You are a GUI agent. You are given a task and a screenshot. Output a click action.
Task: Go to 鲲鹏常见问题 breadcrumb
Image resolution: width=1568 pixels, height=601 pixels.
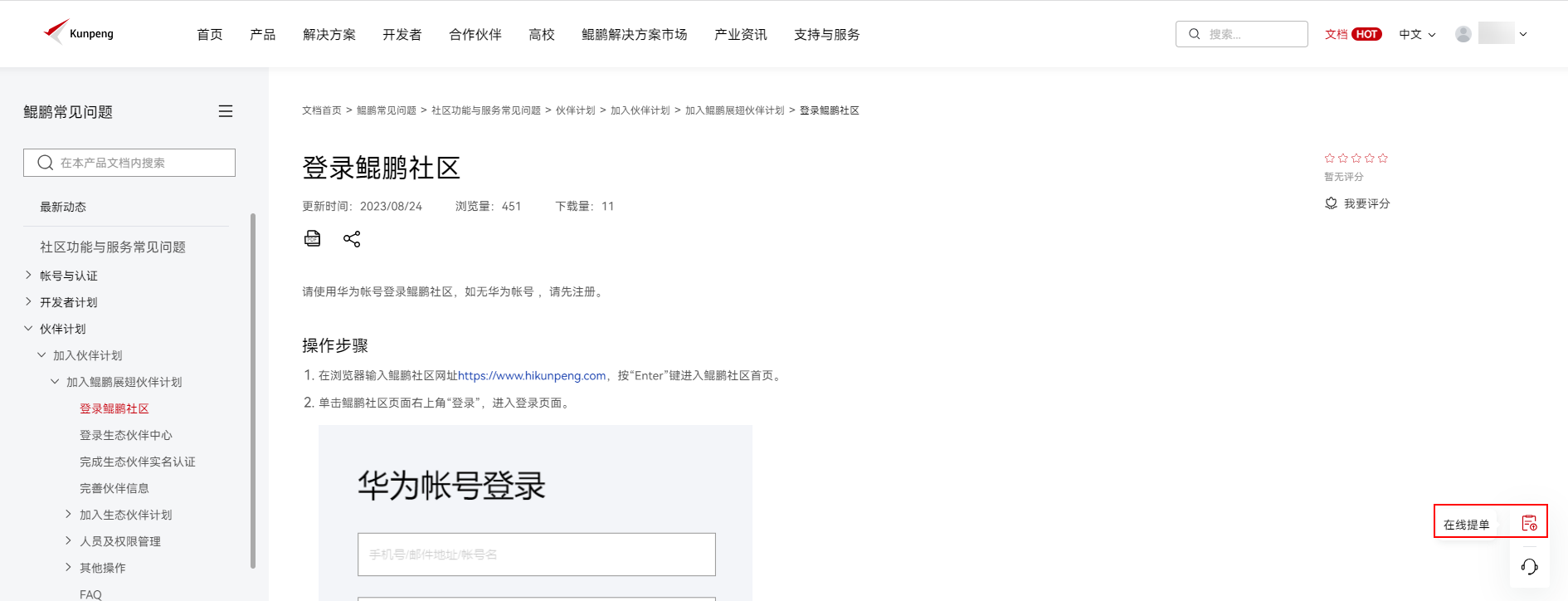click(387, 110)
